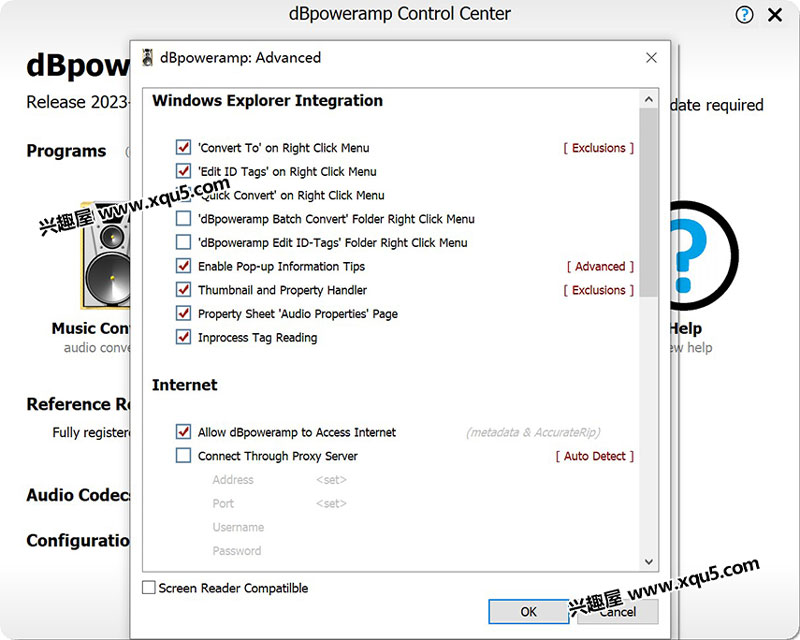800x640 pixels.
Task: Click scrollbar up arrow in Advanced dialog
Action: (648, 99)
